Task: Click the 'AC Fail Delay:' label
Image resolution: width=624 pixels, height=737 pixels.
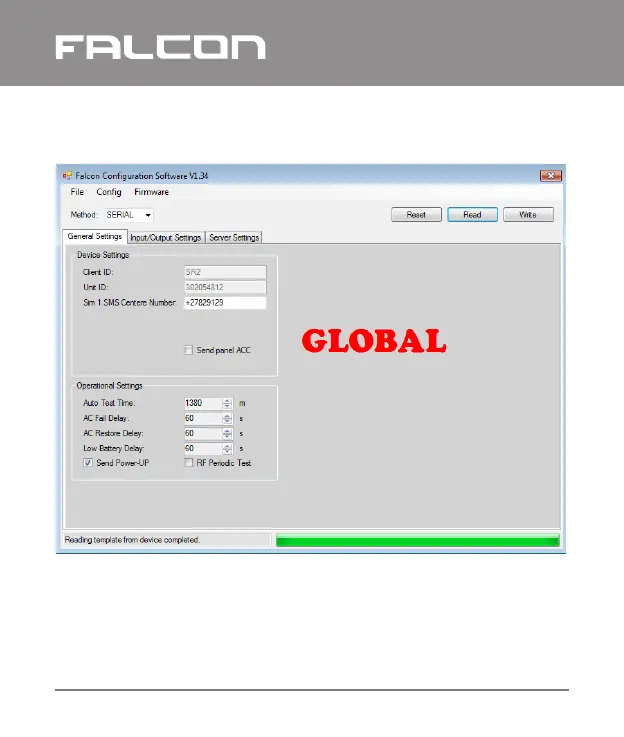Action: (106, 418)
